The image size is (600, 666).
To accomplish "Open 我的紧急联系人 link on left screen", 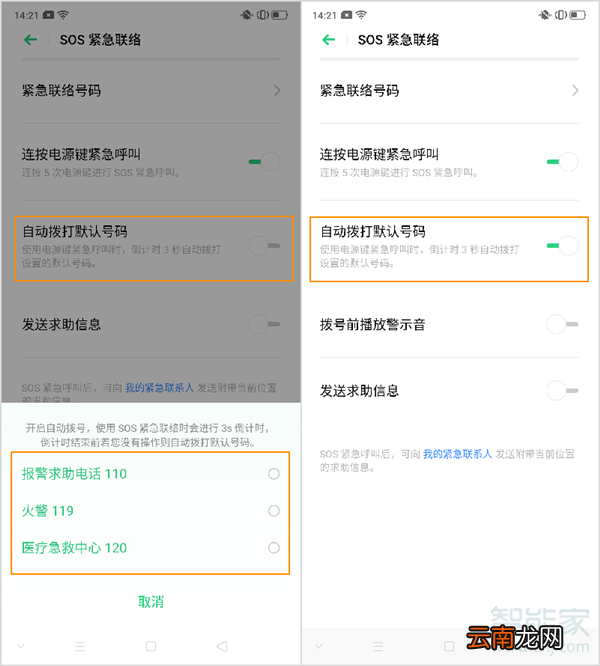I will tap(159, 387).
